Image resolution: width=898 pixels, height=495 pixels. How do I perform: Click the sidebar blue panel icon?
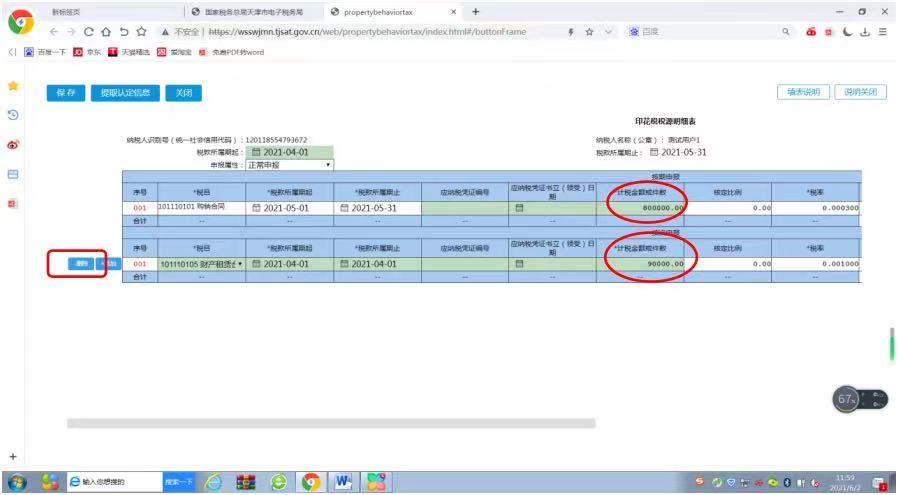click(13, 174)
